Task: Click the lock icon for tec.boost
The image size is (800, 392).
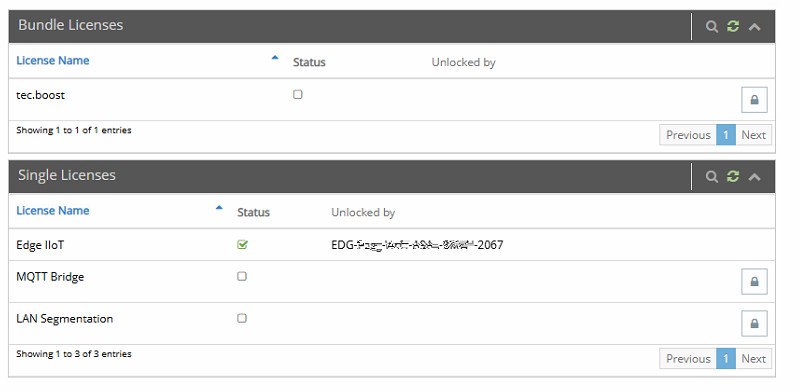Action: click(x=754, y=100)
